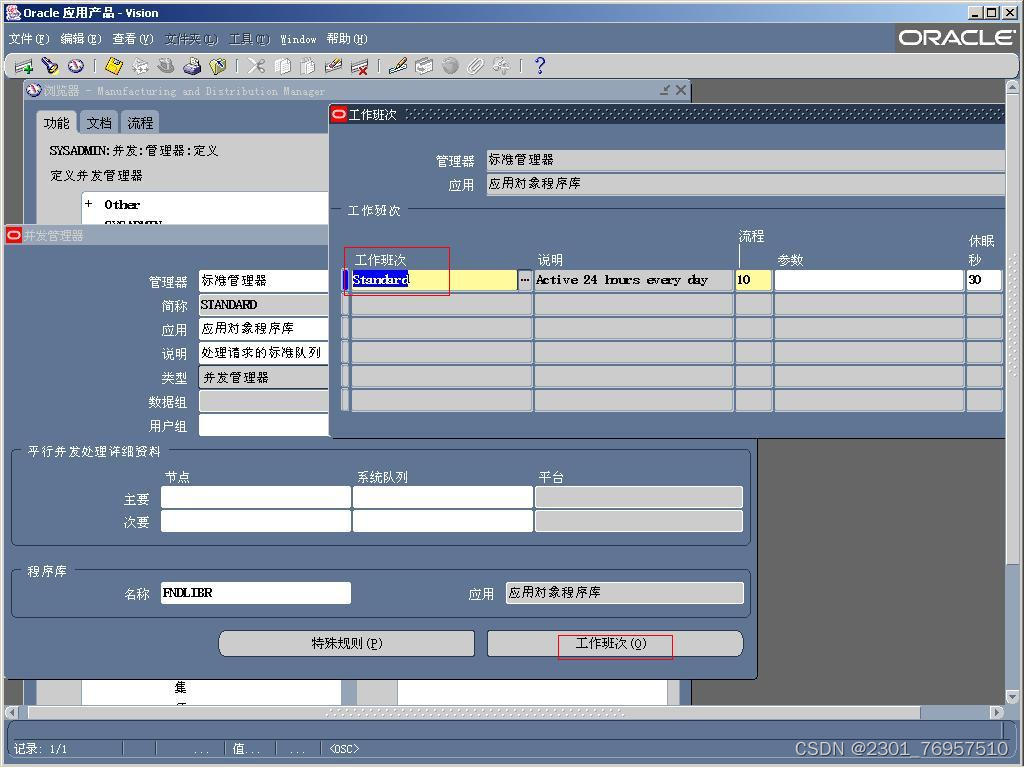The image size is (1024, 768).
Task: Click the Oracle icon on the 并发管理器 title bar
Action: point(14,235)
